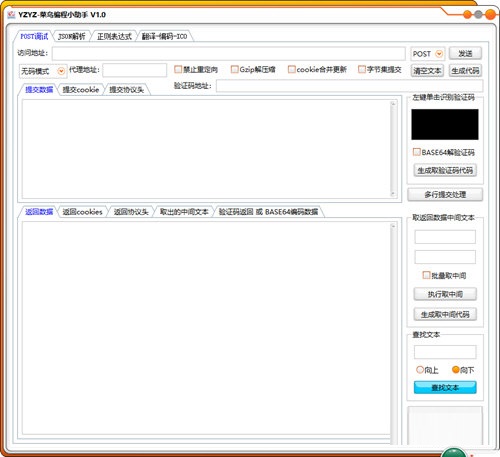Click the blue 查找文本 button
This screenshot has height=457, width=500.
[x=445, y=387]
